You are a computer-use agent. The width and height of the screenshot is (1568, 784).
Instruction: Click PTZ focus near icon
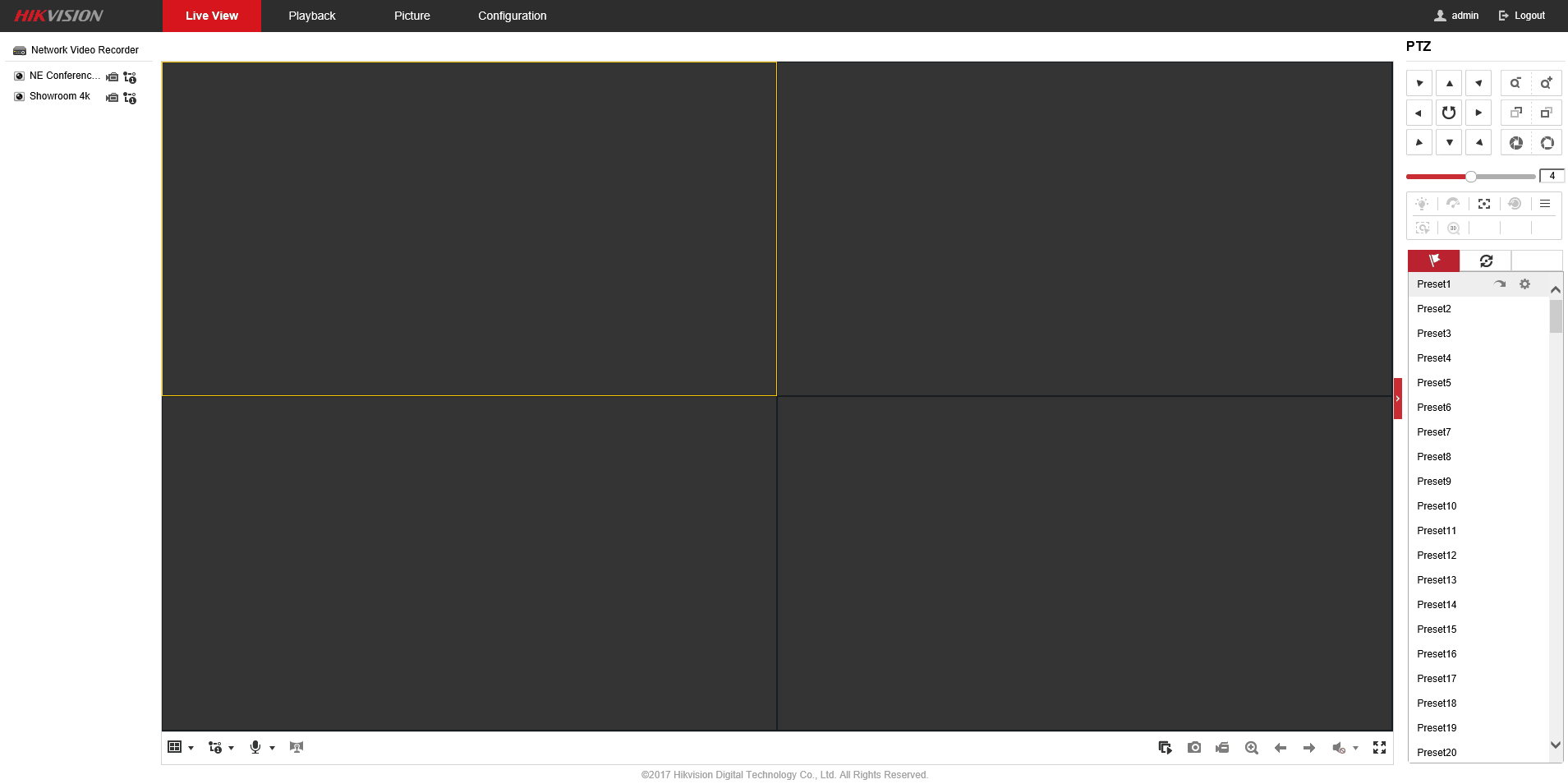(x=1515, y=113)
